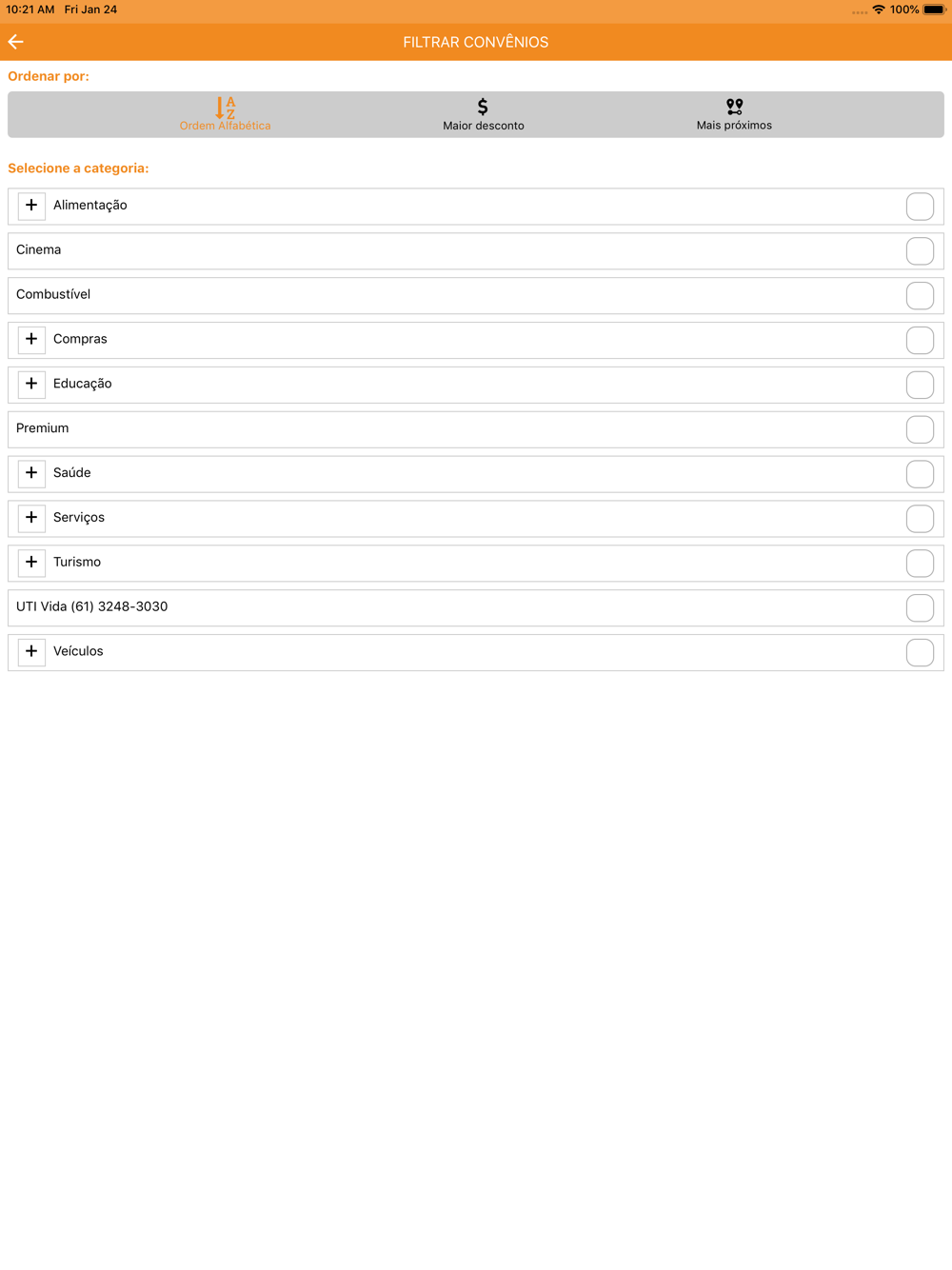Go back using the arrow icon

point(15,42)
